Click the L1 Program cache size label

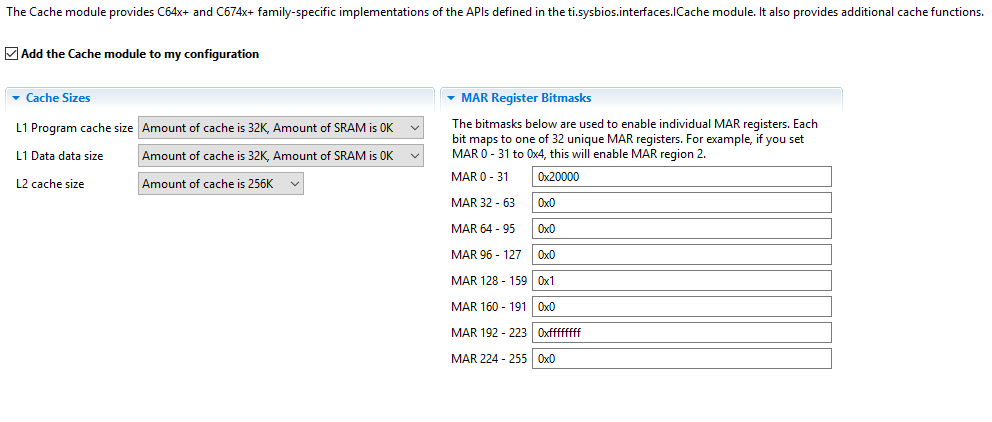pos(74,128)
